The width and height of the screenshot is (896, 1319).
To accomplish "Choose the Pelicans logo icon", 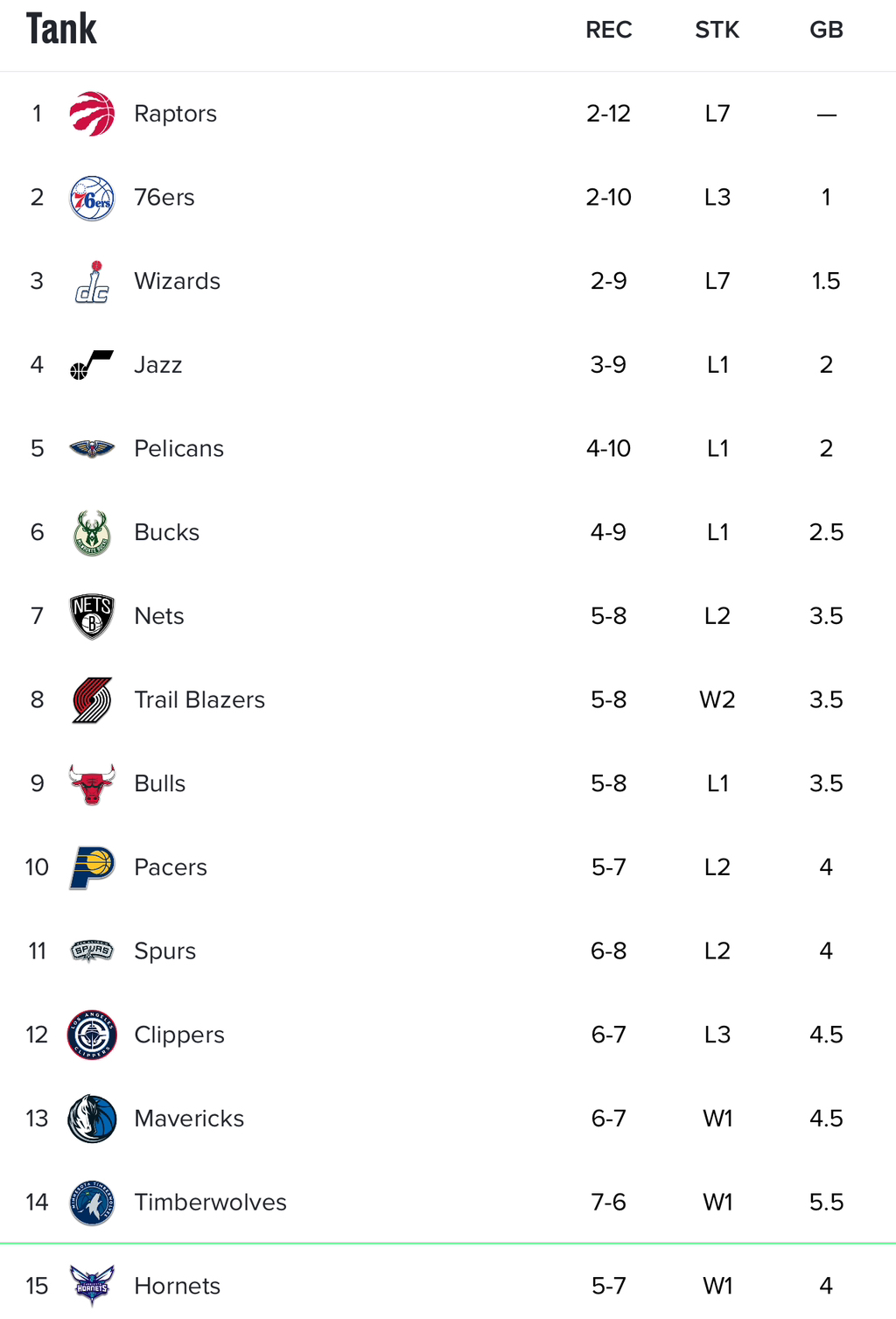I will point(92,449).
